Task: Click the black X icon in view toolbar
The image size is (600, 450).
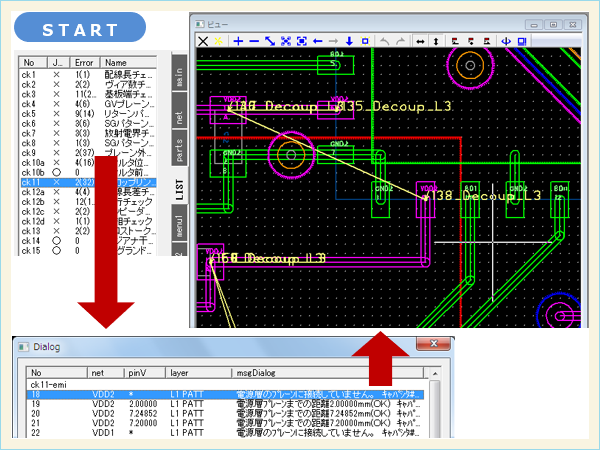Action: click(203, 41)
